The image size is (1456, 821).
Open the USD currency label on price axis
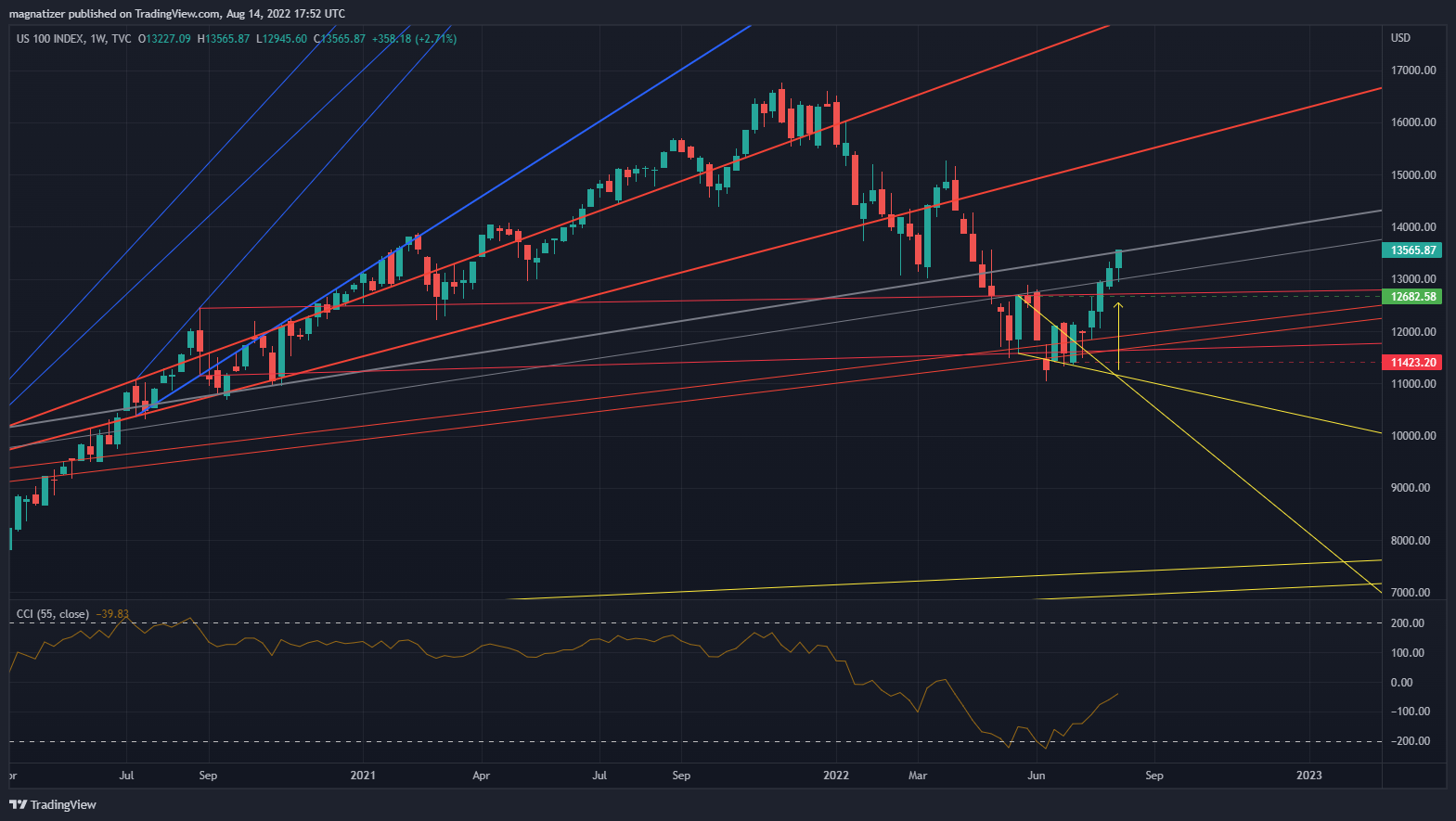click(1400, 38)
